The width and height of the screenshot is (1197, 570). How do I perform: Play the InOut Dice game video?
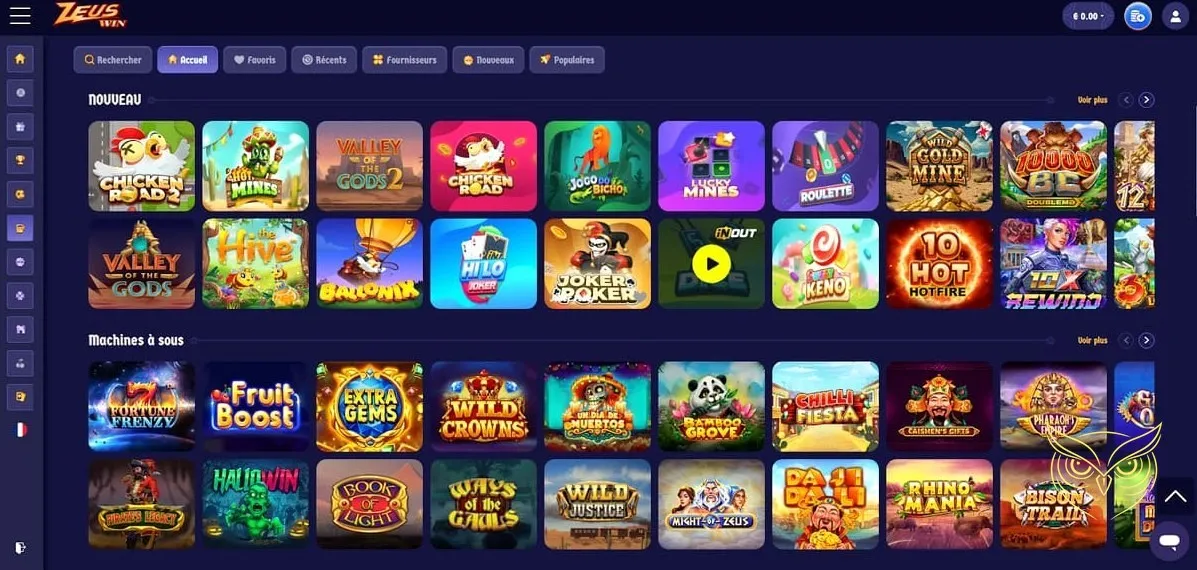(x=711, y=264)
